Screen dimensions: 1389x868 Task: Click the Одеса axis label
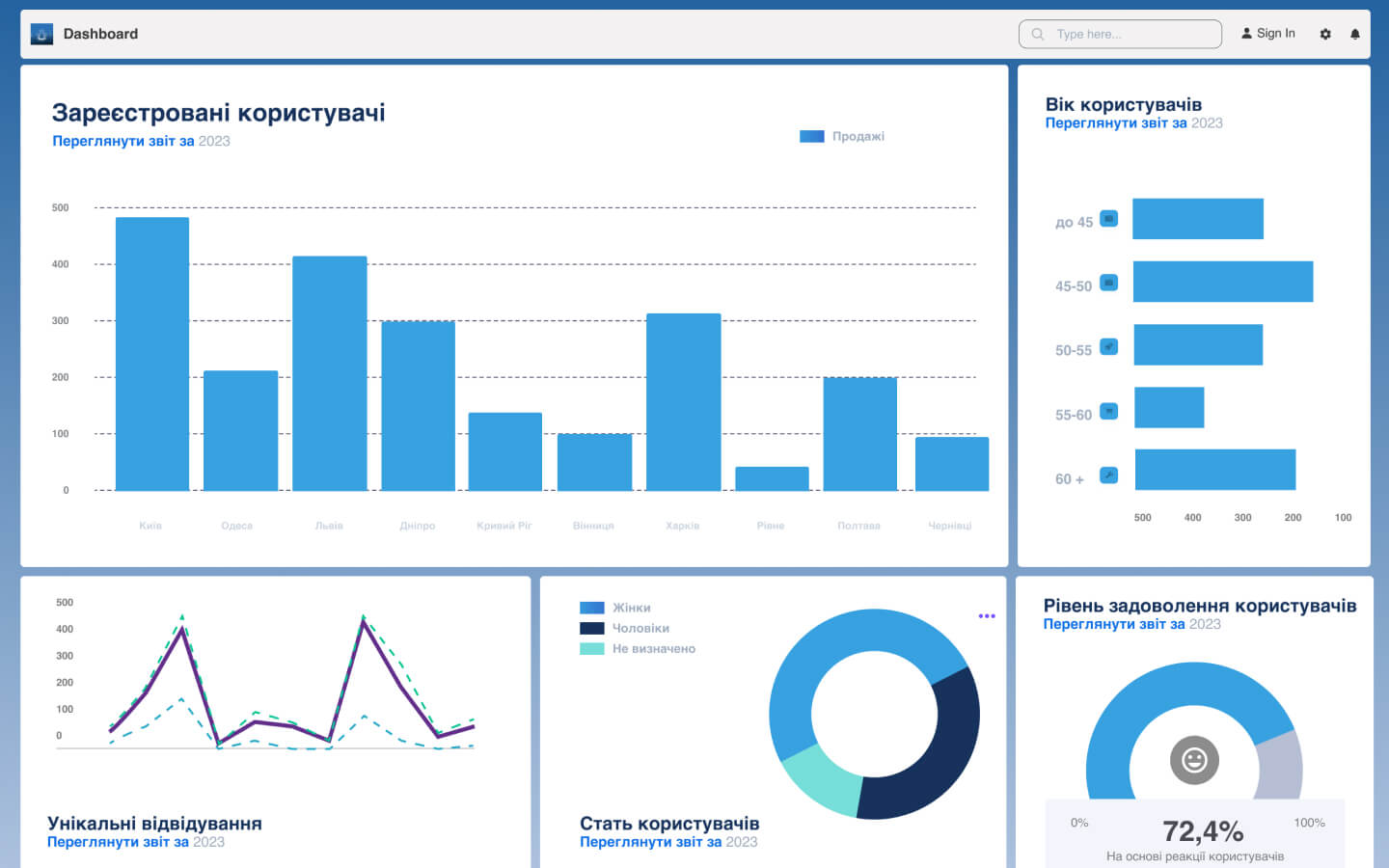[x=237, y=526]
